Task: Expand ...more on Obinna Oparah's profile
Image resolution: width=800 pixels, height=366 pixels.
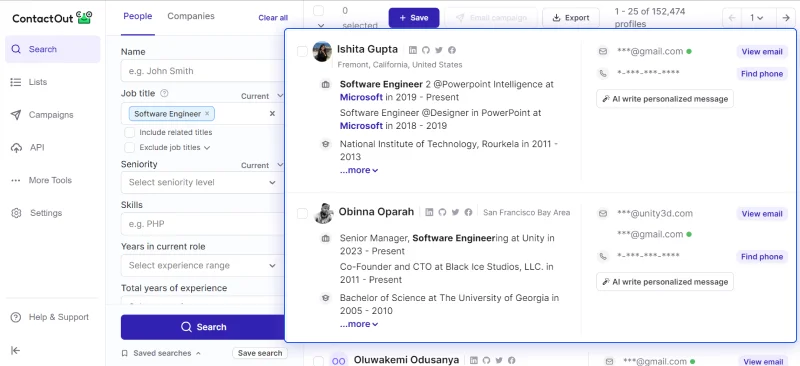Action: tap(359, 324)
